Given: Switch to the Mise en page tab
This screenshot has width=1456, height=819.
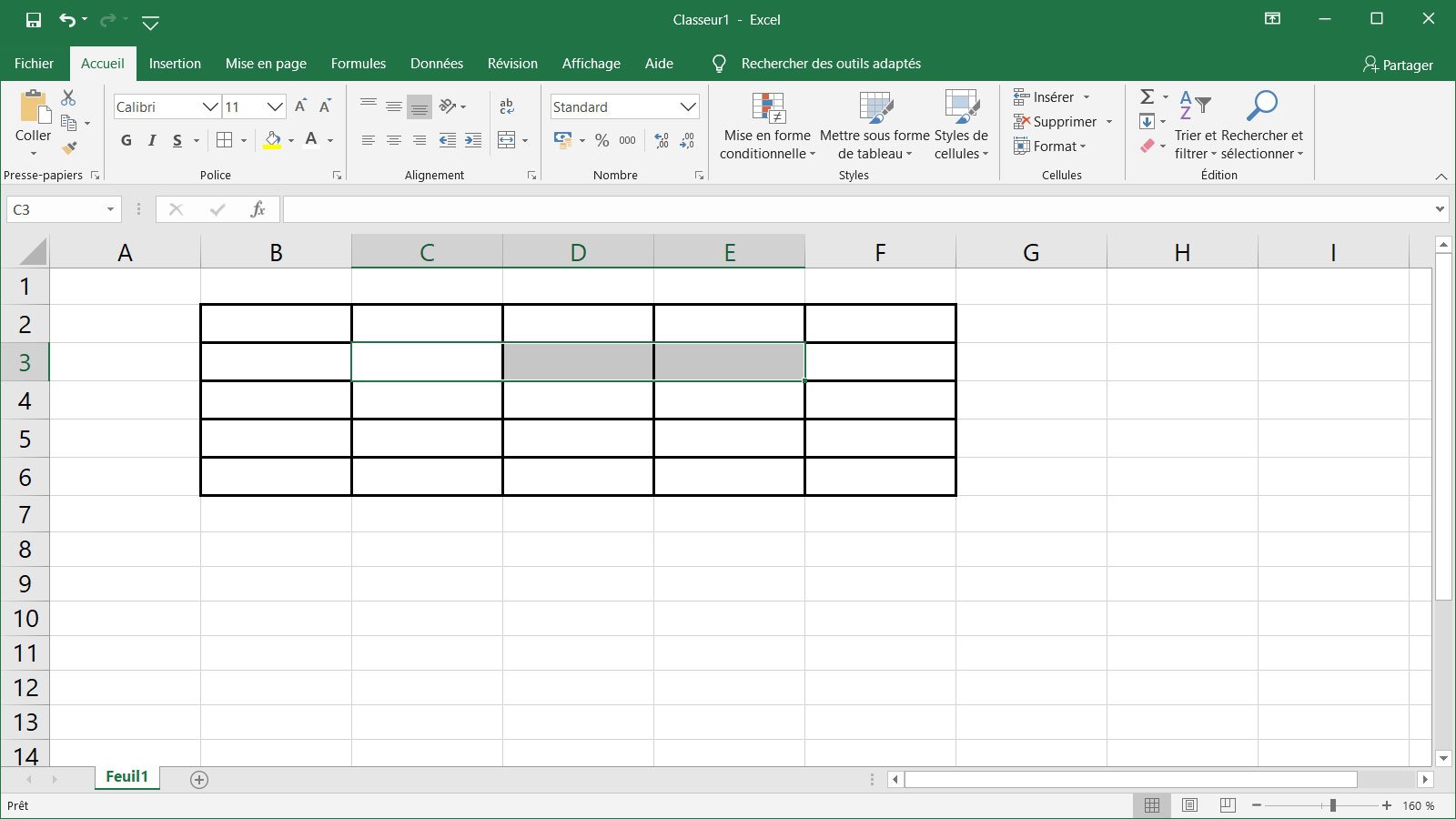Looking at the screenshot, I should [266, 64].
